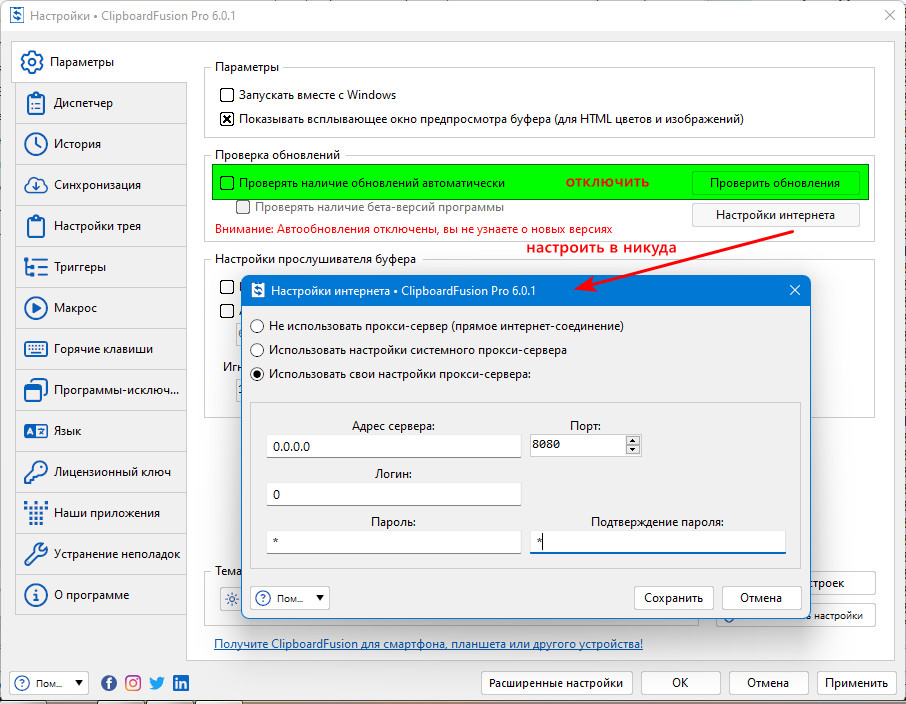This screenshot has width=906, height=704.
Task: Toggle Проверять наличие обновлений автоматически
Action: point(227,183)
